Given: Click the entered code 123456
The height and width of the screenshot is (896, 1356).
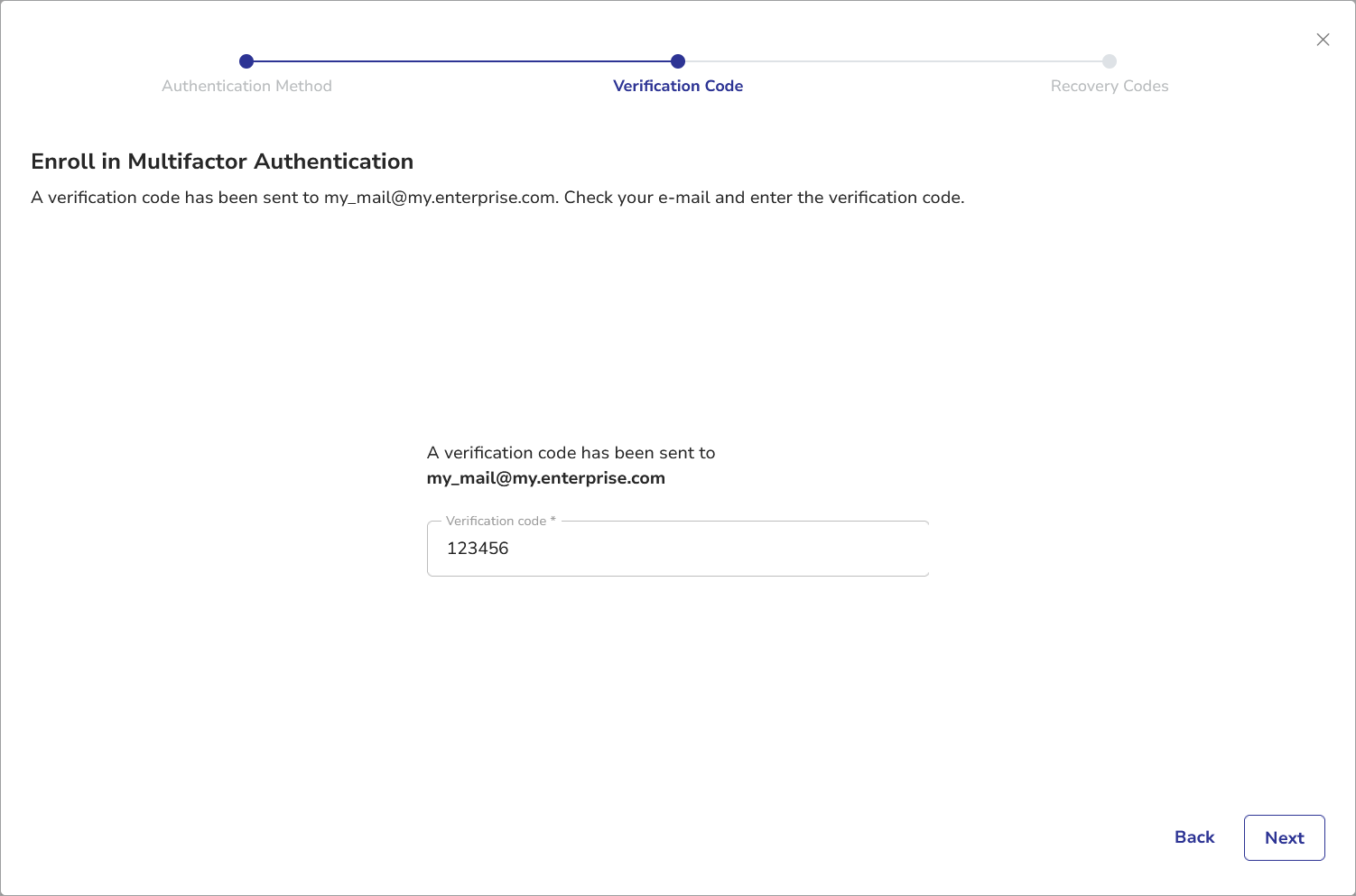Looking at the screenshot, I should (x=478, y=549).
